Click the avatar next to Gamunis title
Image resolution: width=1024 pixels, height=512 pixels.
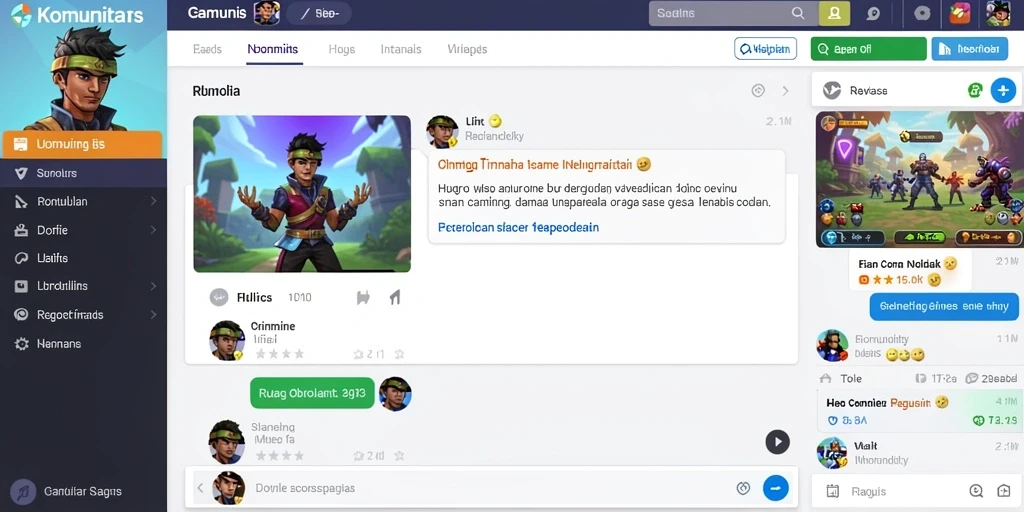click(x=266, y=13)
